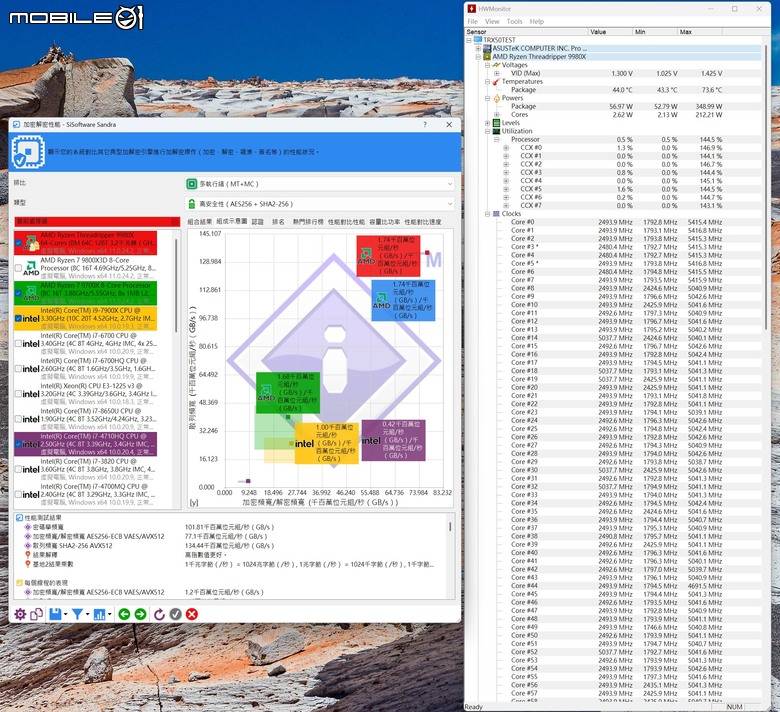Uncheck the AMD Ryzen Threadripper 9980X checkbox
The image size is (780, 712).
(18, 243)
